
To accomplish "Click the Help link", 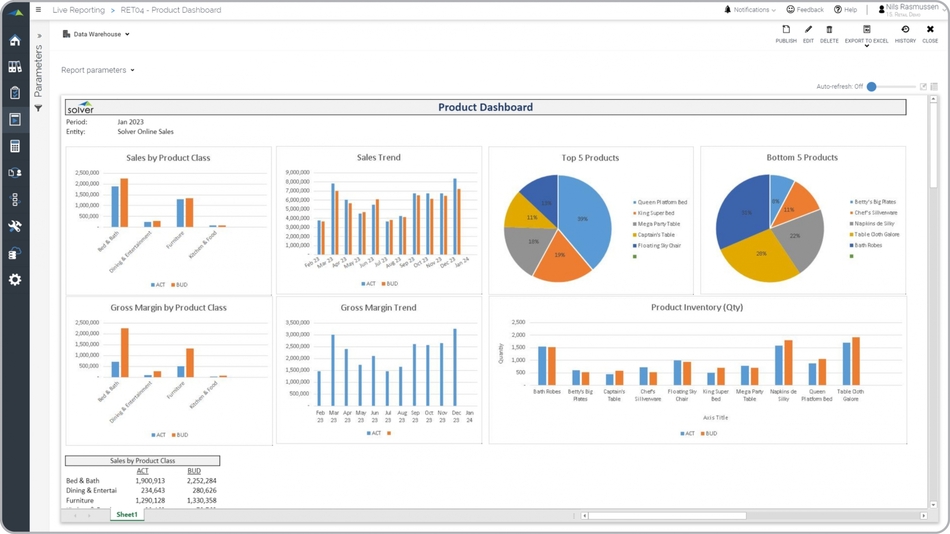I will click(845, 10).
